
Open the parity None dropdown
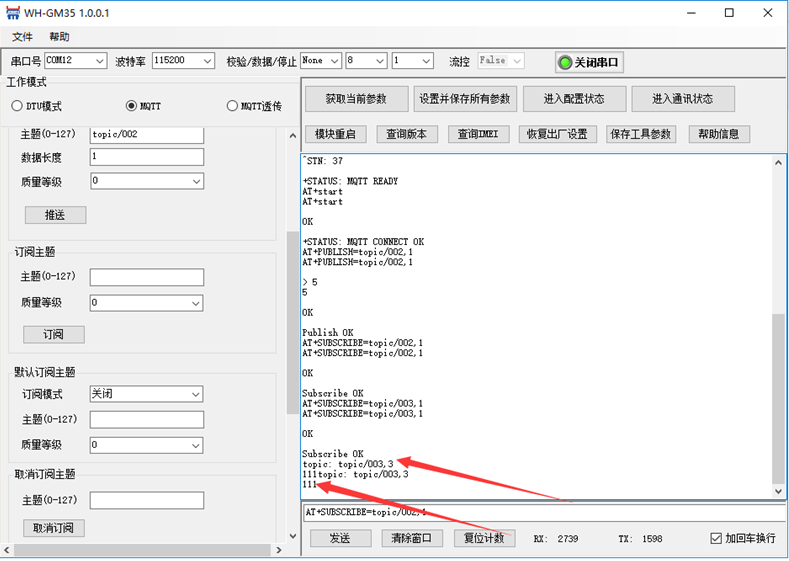(320, 61)
